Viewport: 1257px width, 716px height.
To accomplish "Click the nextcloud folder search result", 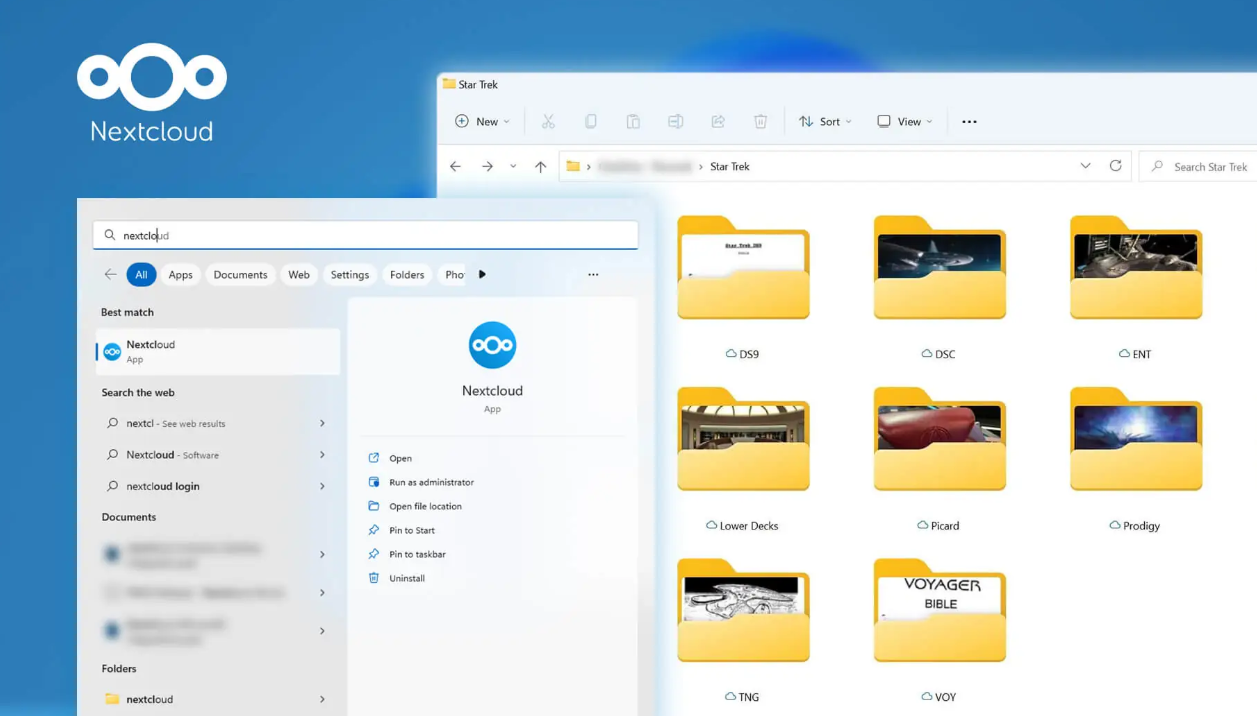I will (x=218, y=699).
